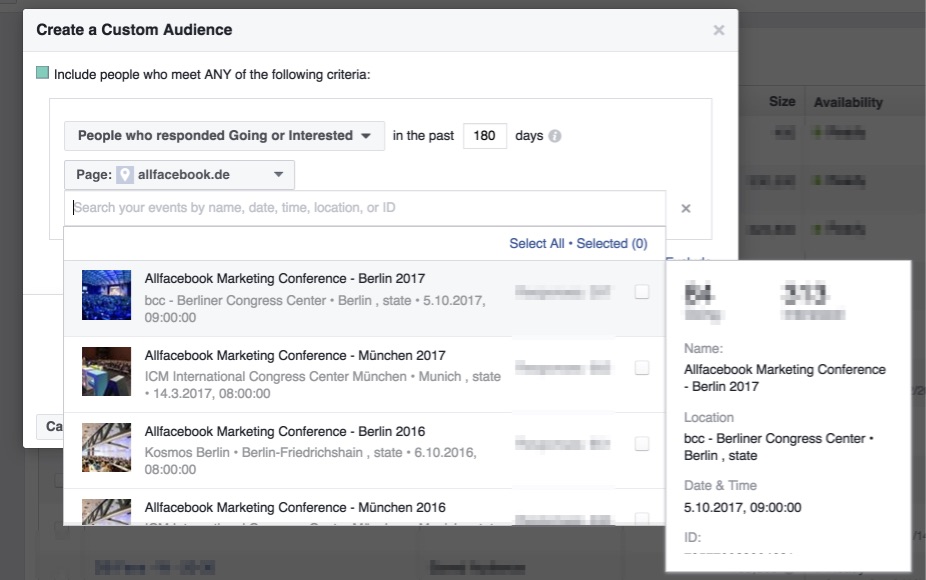Viewport: 926px width, 580px height.
Task: Click the event name in the details panel
Action: click(785, 378)
